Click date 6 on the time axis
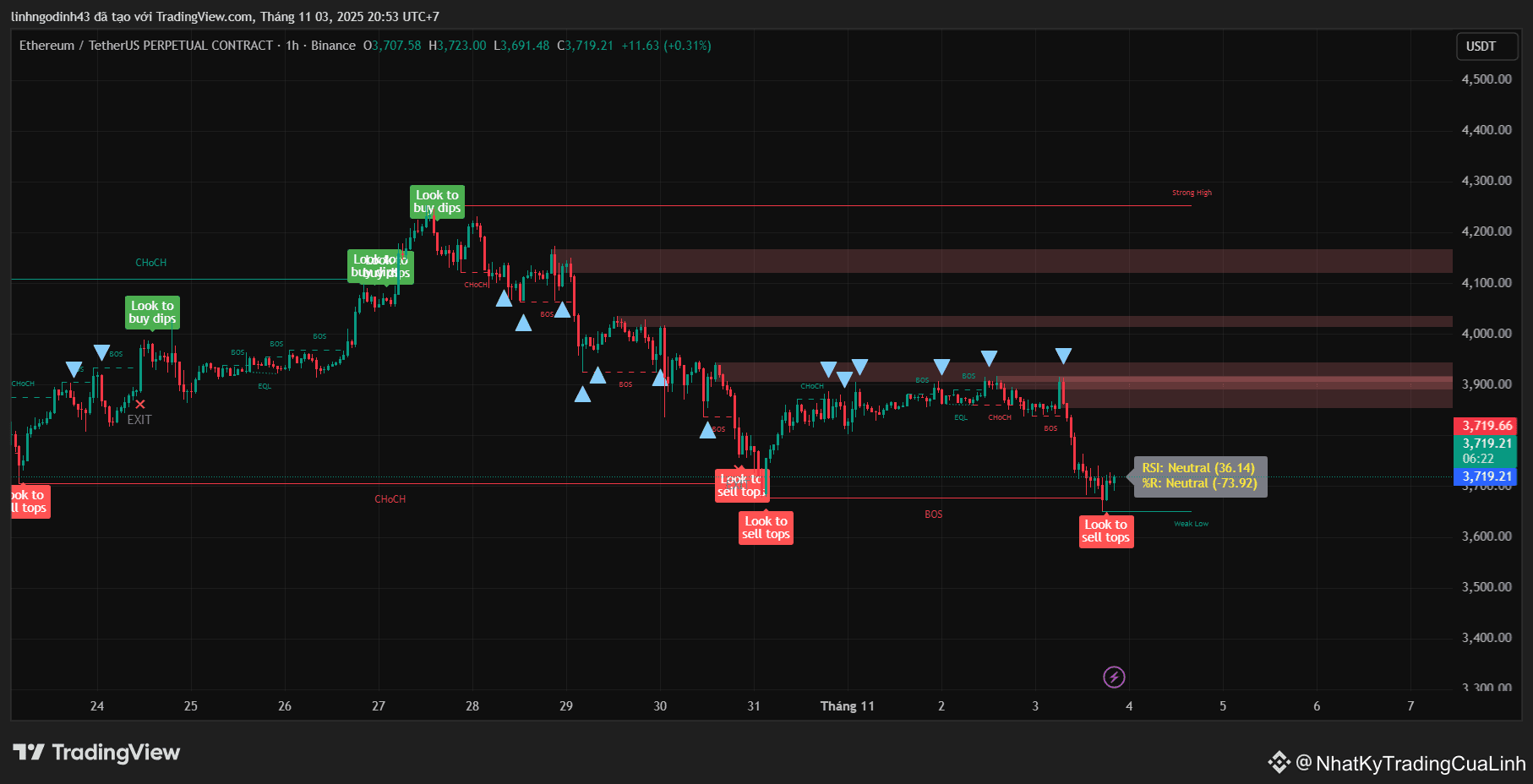 pos(1317,706)
